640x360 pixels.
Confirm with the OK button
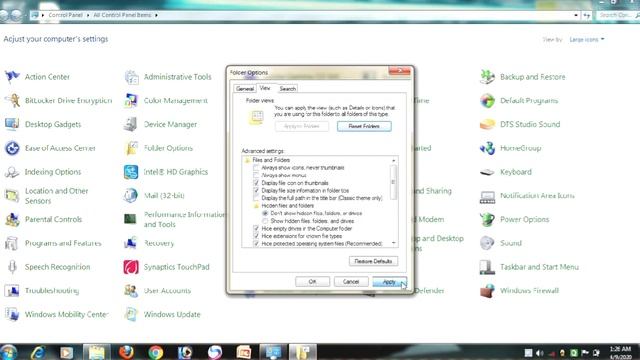pyautogui.click(x=312, y=282)
